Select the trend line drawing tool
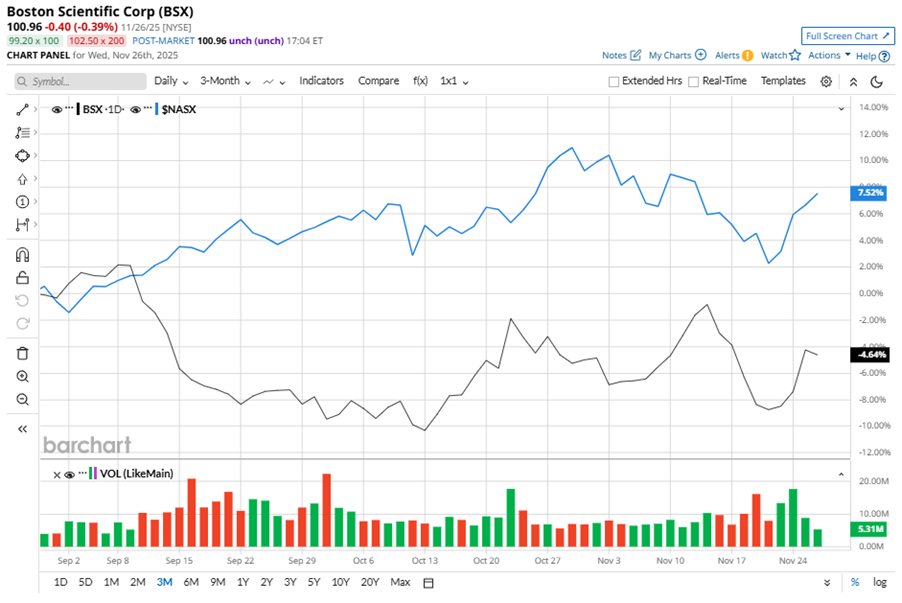 [x=22, y=109]
